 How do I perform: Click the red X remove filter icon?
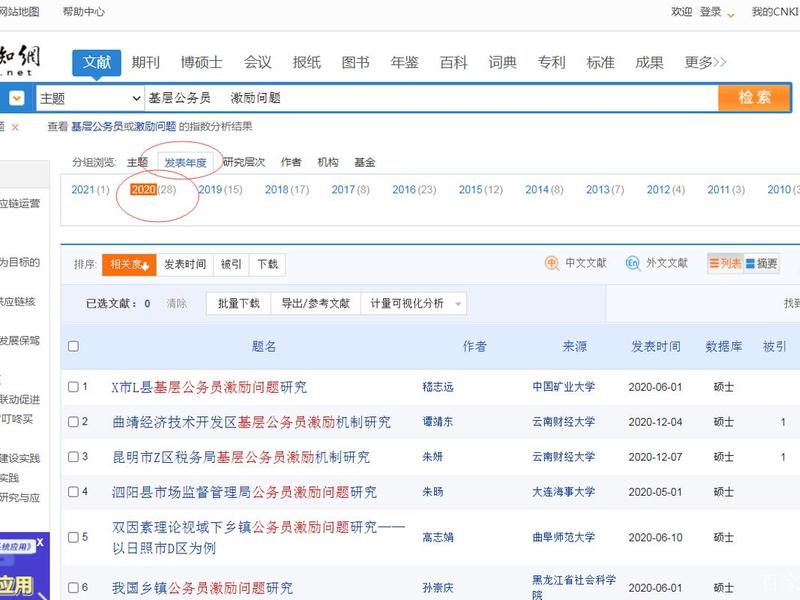(15, 128)
